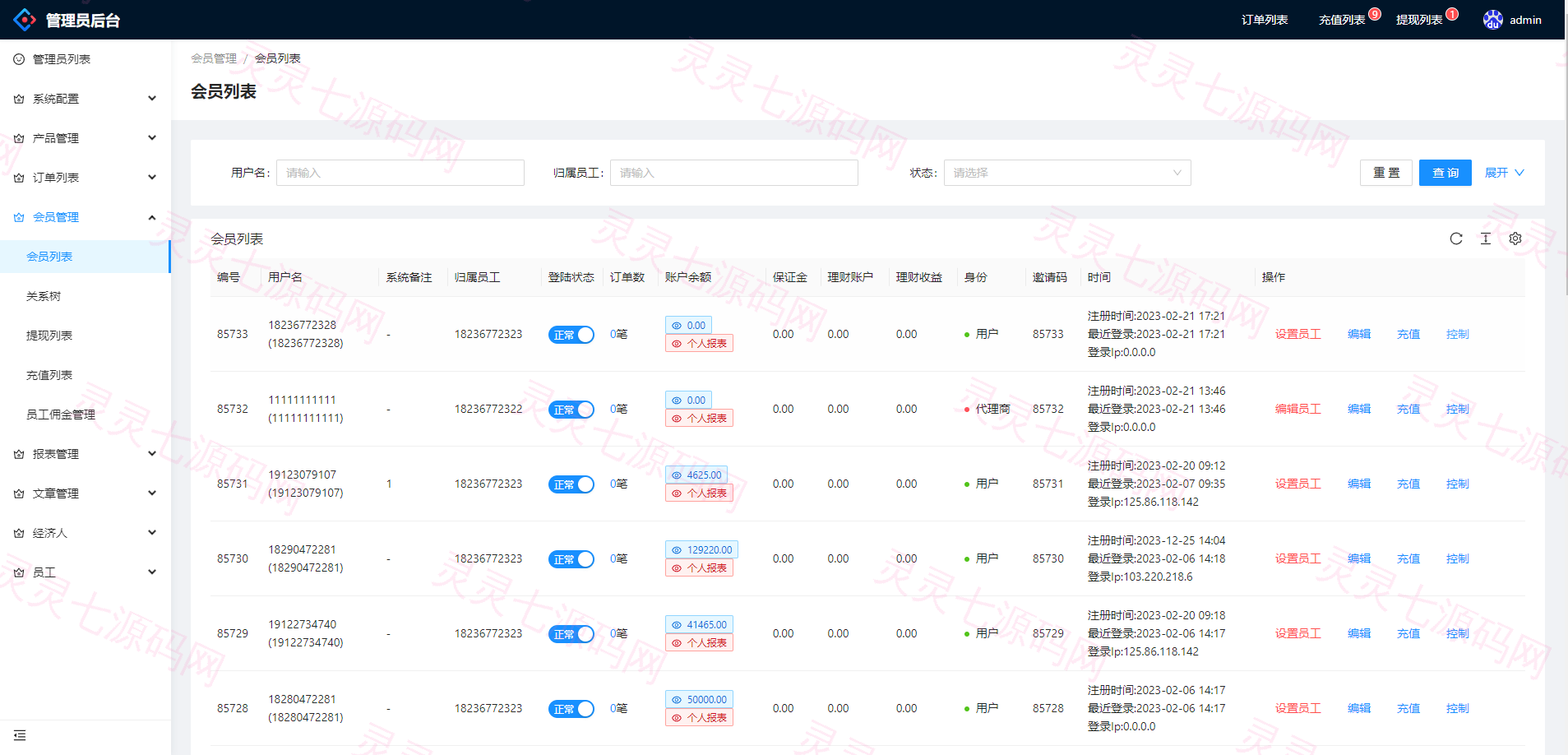Click 编辑员工 for member 85732

tap(1298, 409)
